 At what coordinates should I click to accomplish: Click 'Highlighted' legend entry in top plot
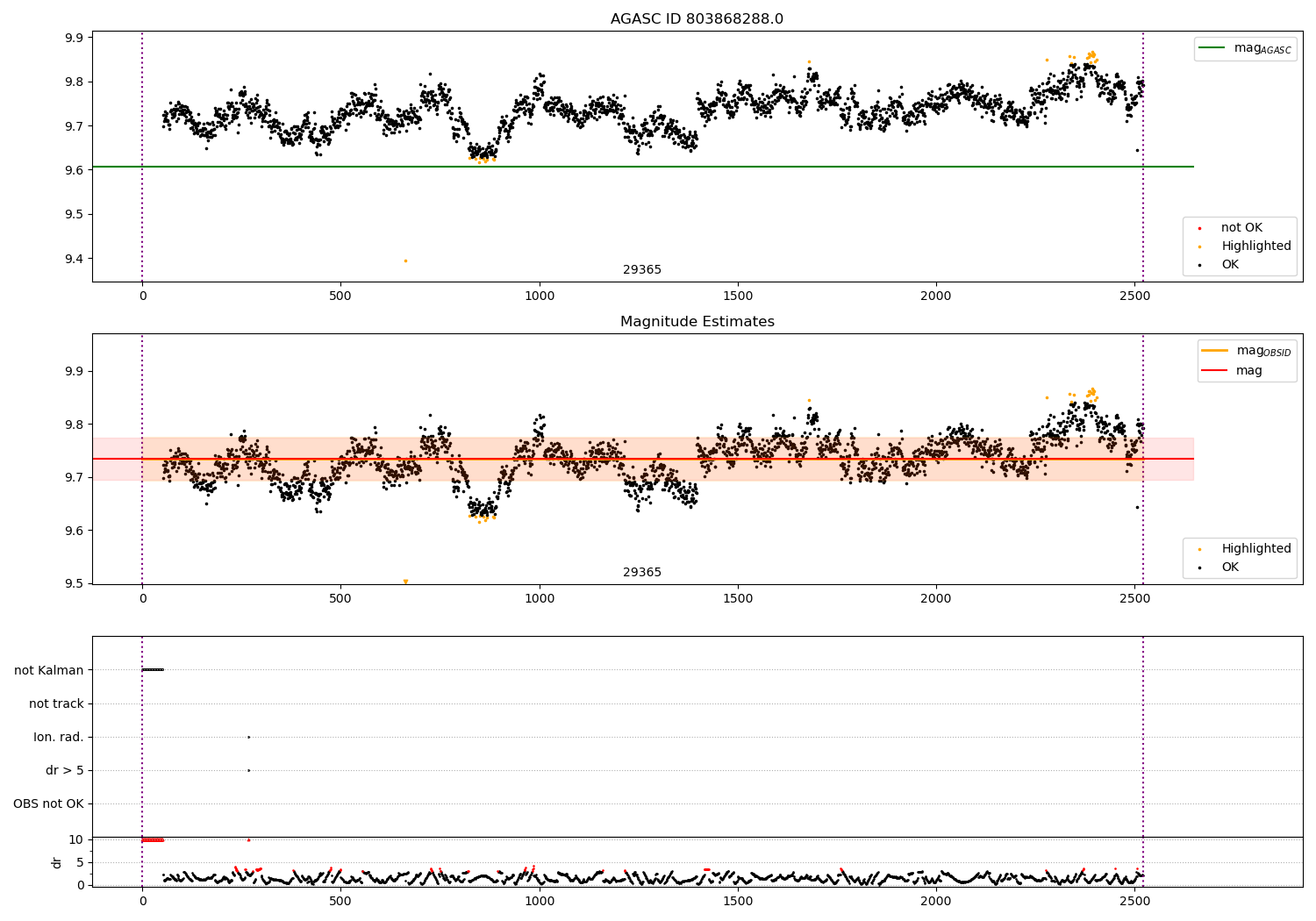[x=1255, y=246]
